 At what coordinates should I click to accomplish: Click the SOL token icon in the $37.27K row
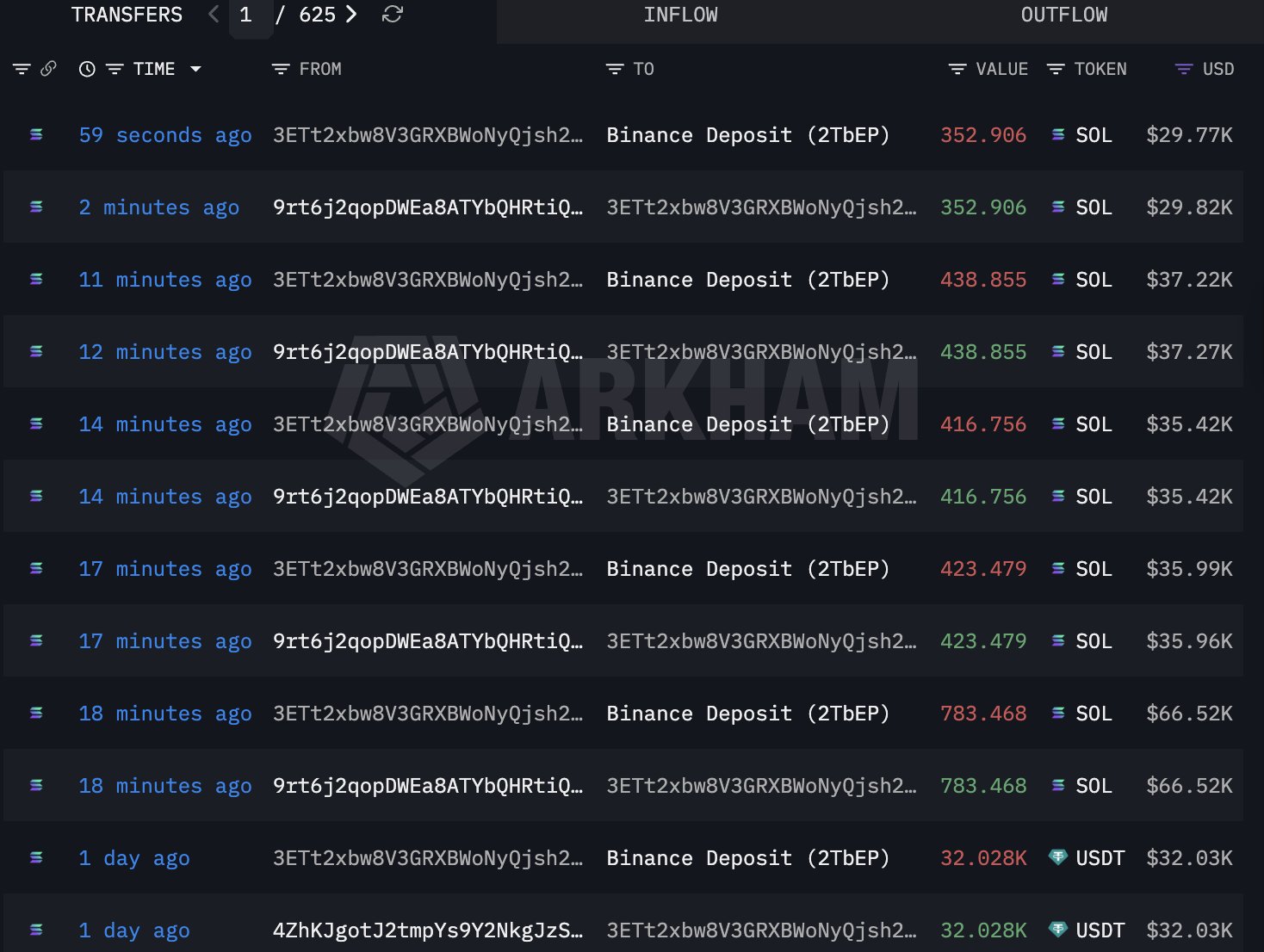1058,351
